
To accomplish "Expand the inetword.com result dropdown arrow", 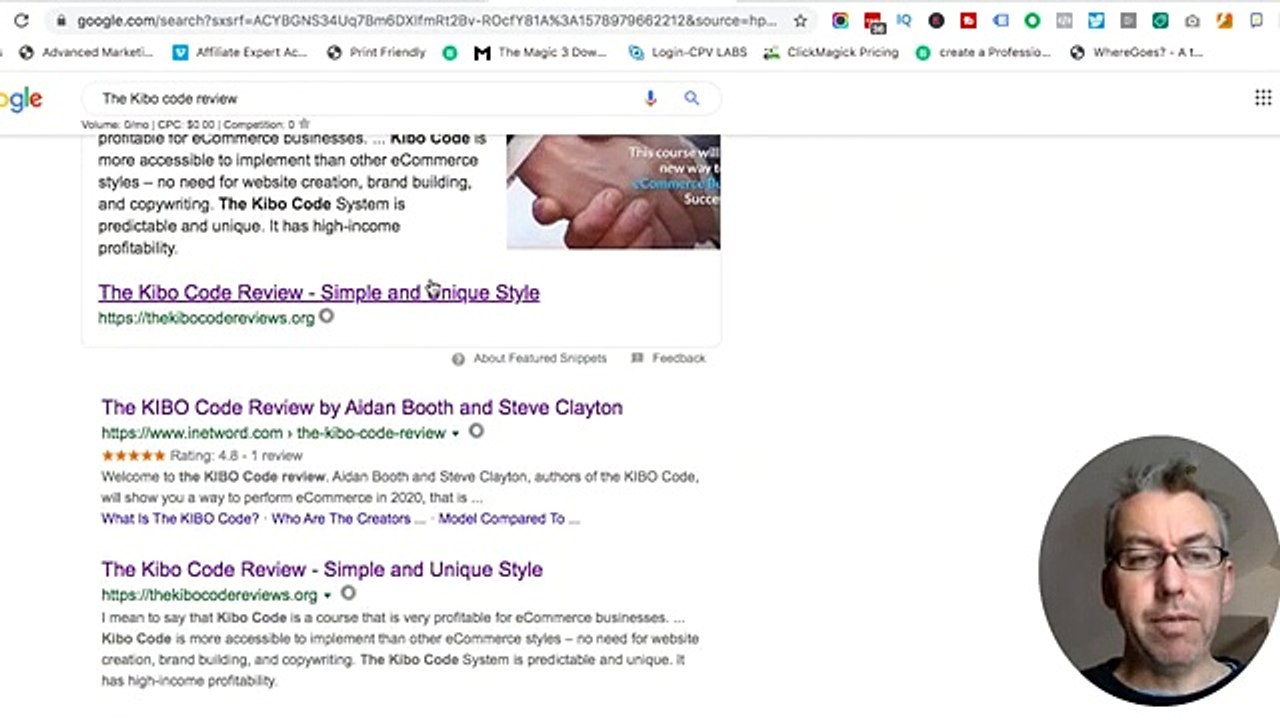I will click(x=455, y=433).
